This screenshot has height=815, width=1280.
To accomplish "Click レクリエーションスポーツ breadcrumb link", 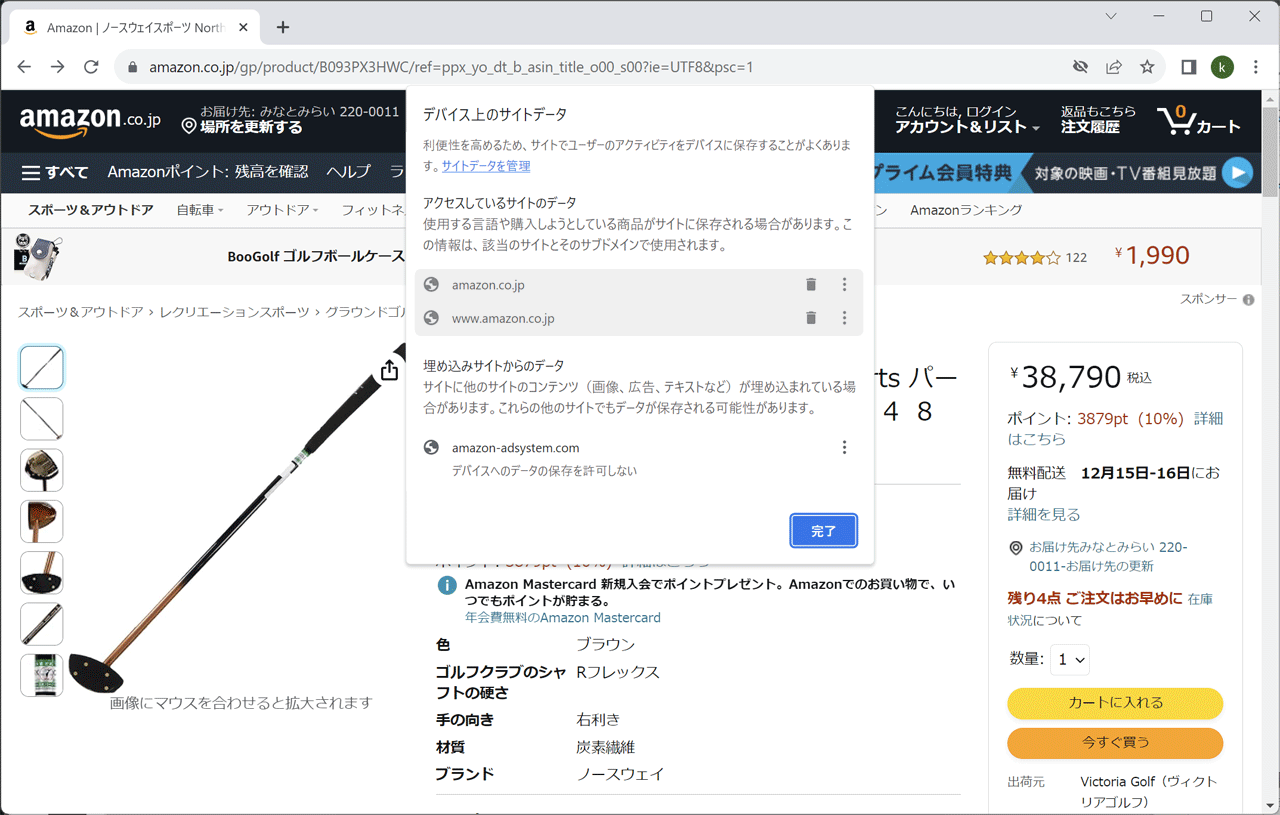I will [235, 312].
